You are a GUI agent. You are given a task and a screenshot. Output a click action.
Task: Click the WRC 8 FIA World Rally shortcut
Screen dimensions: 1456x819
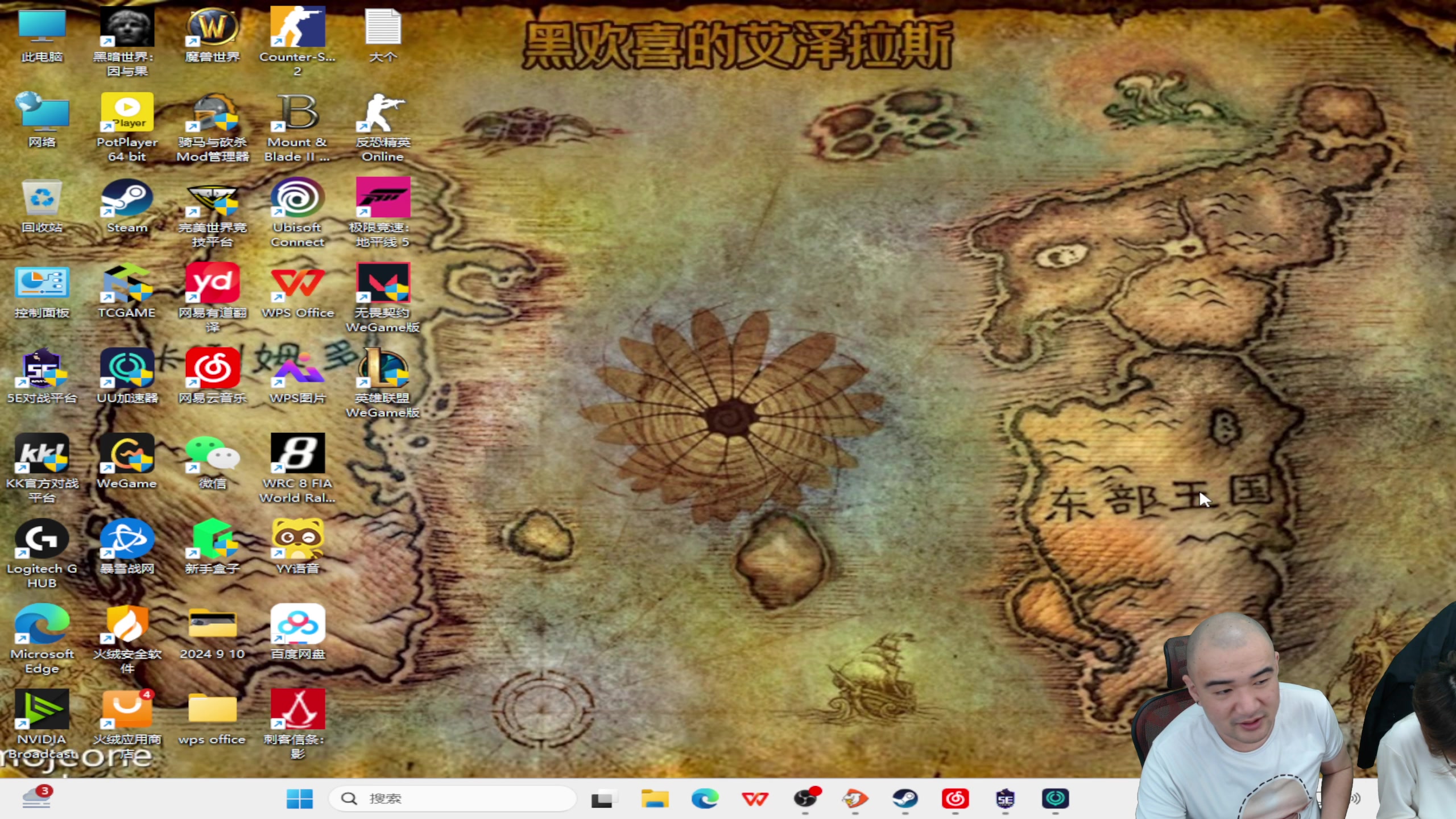pos(297,468)
